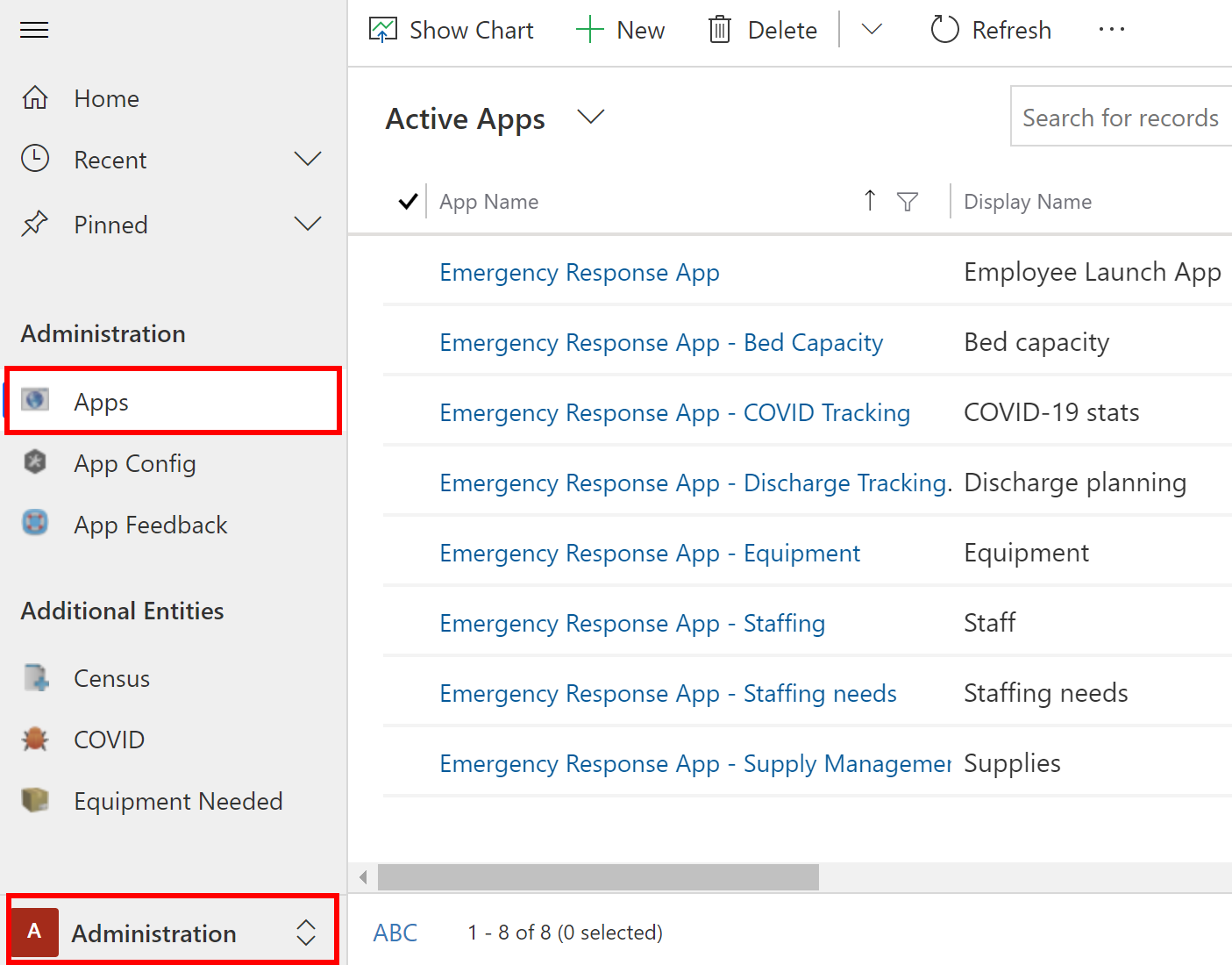Click the Apps globe icon

tap(35, 400)
